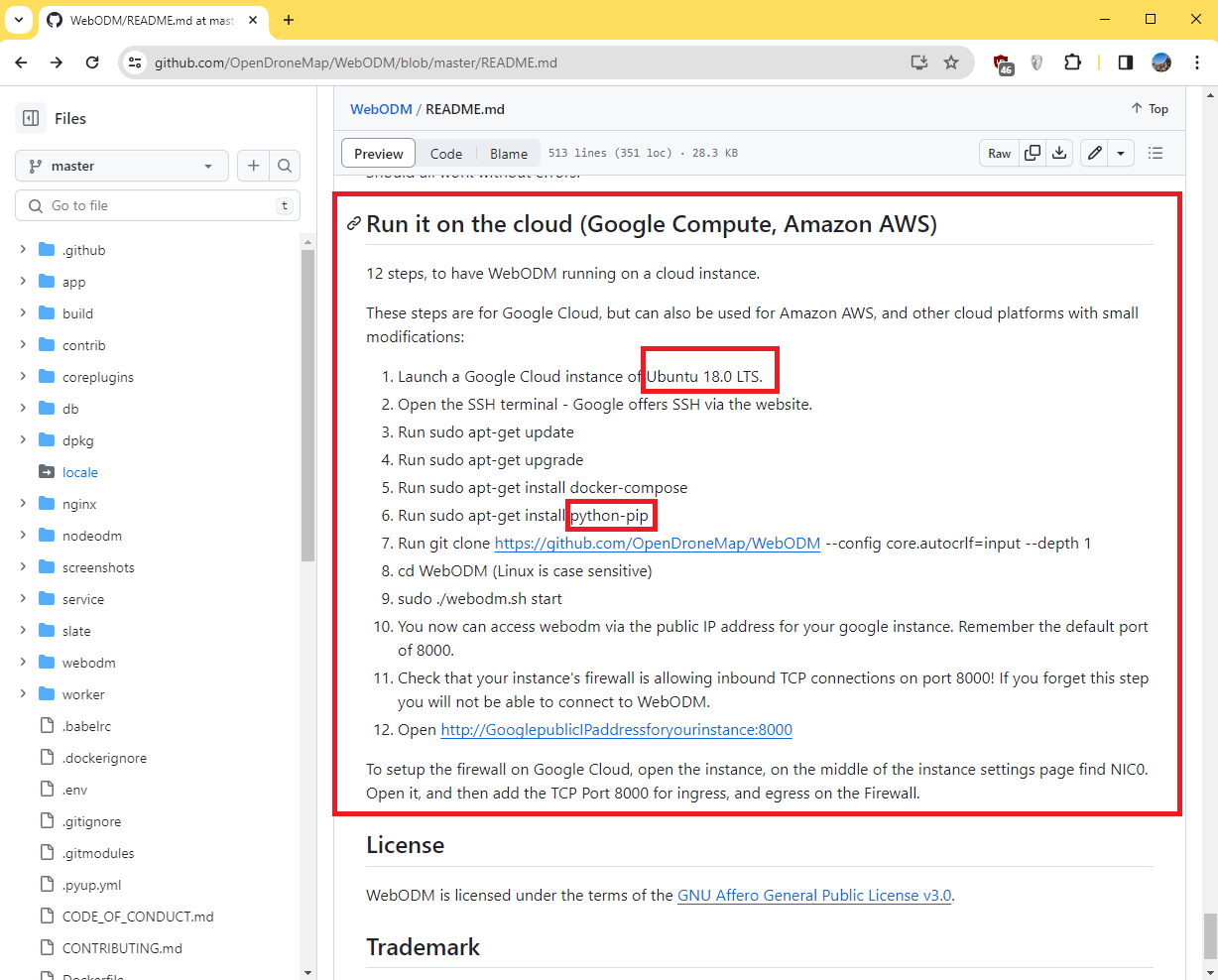This screenshot has width=1218, height=980.
Task: Click the pencil edit file icon
Action: 1094,153
